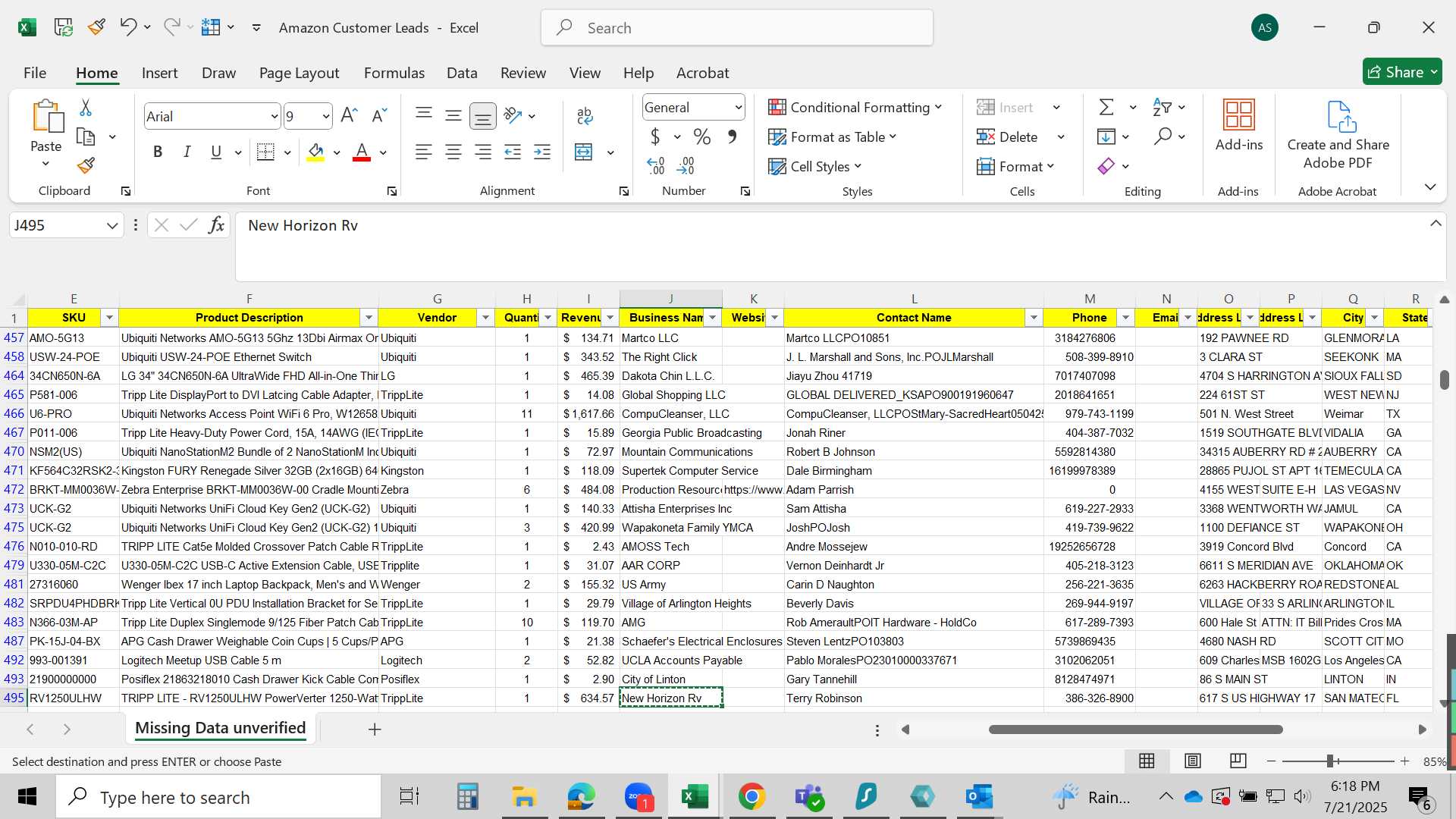Click the AutoSum sigma icon
This screenshot has height=819, width=1456.
1106,107
